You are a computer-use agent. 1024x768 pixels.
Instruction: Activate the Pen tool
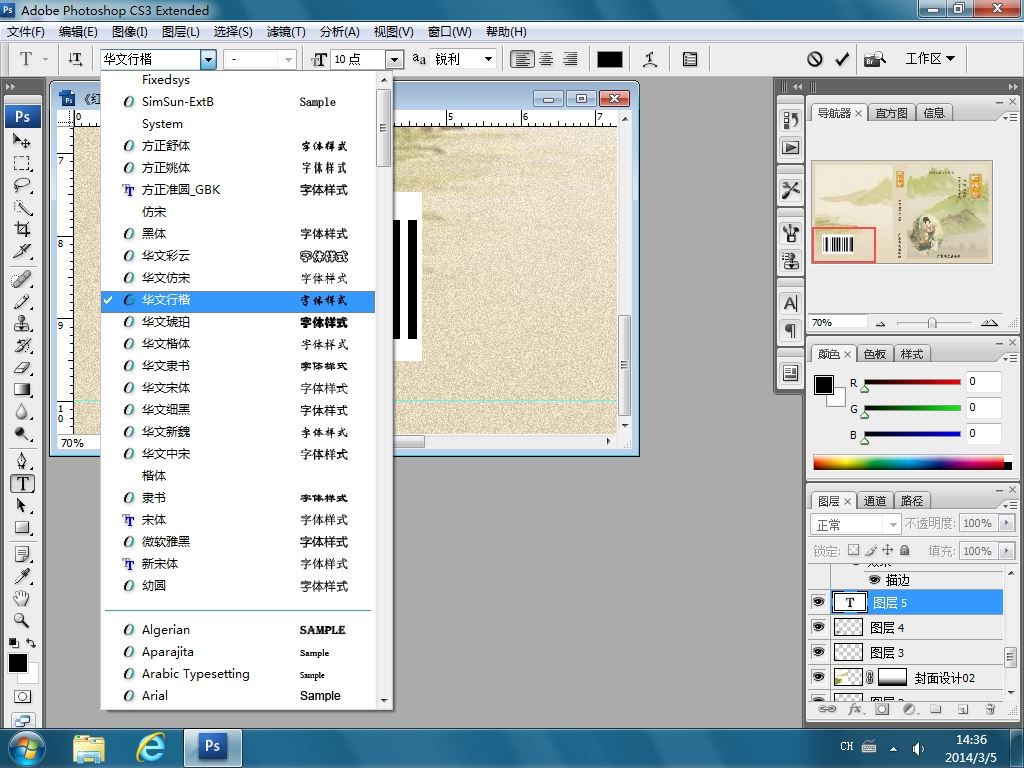pyautogui.click(x=22, y=461)
